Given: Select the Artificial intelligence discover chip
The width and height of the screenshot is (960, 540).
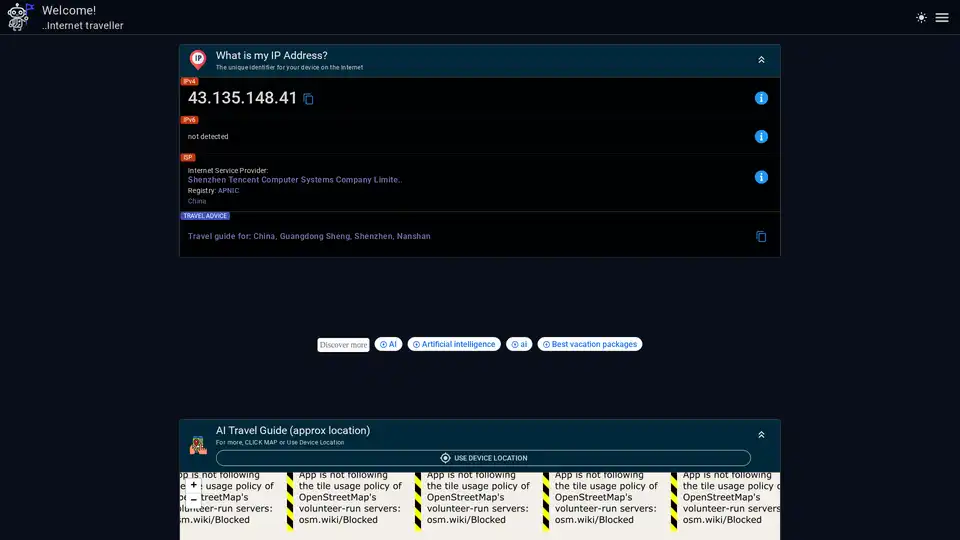Looking at the screenshot, I should [x=454, y=344].
